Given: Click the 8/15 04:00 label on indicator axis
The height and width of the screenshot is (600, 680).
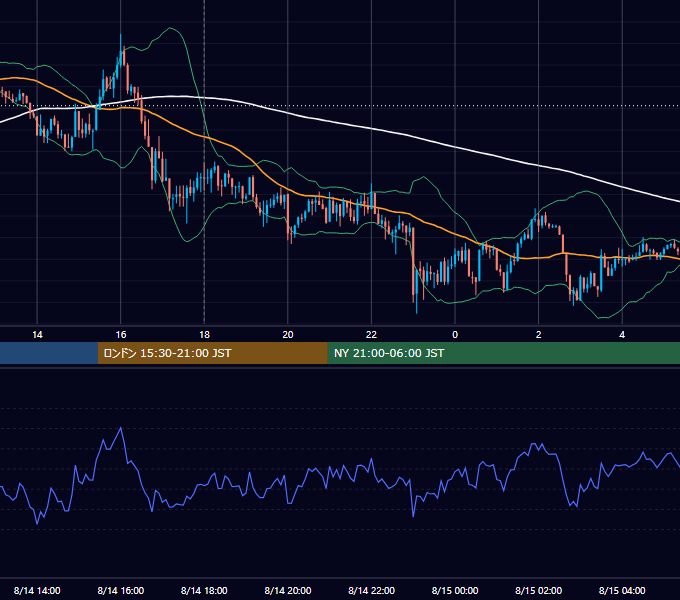Looking at the screenshot, I should pyautogui.click(x=622, y=590).
